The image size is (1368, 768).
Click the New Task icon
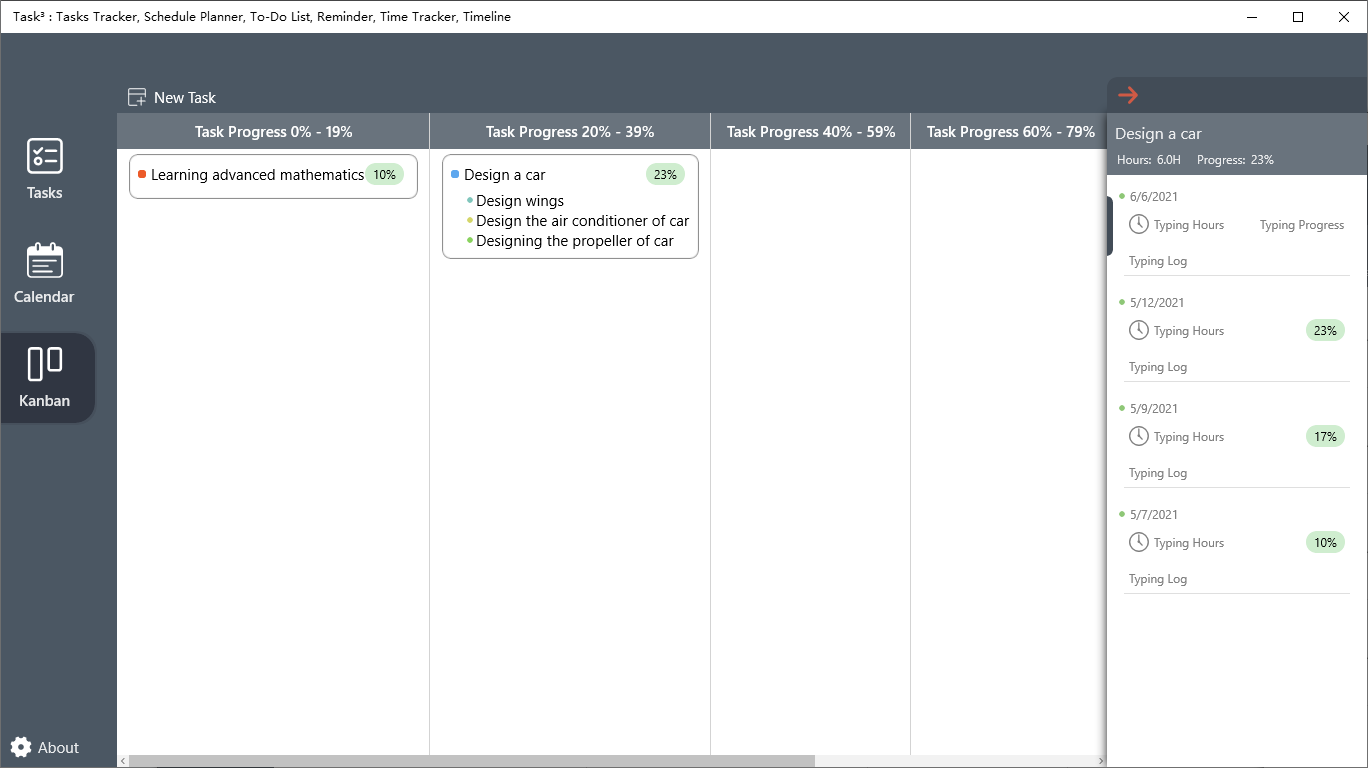coord(137,97)
